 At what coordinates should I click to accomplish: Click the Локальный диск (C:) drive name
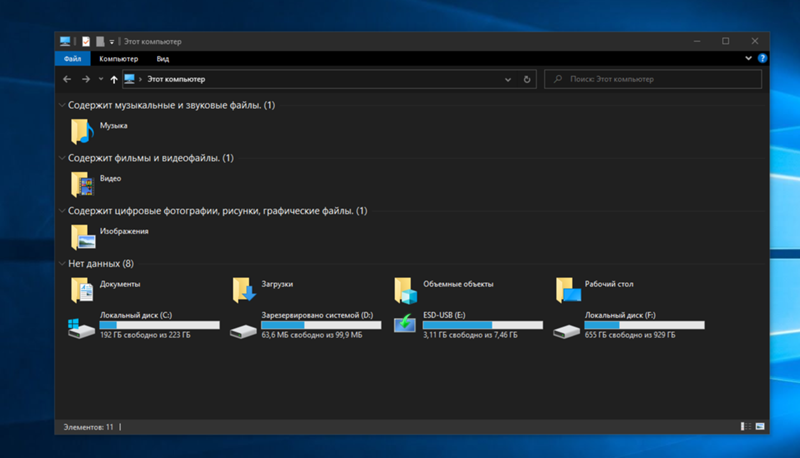tap(136, 315)
